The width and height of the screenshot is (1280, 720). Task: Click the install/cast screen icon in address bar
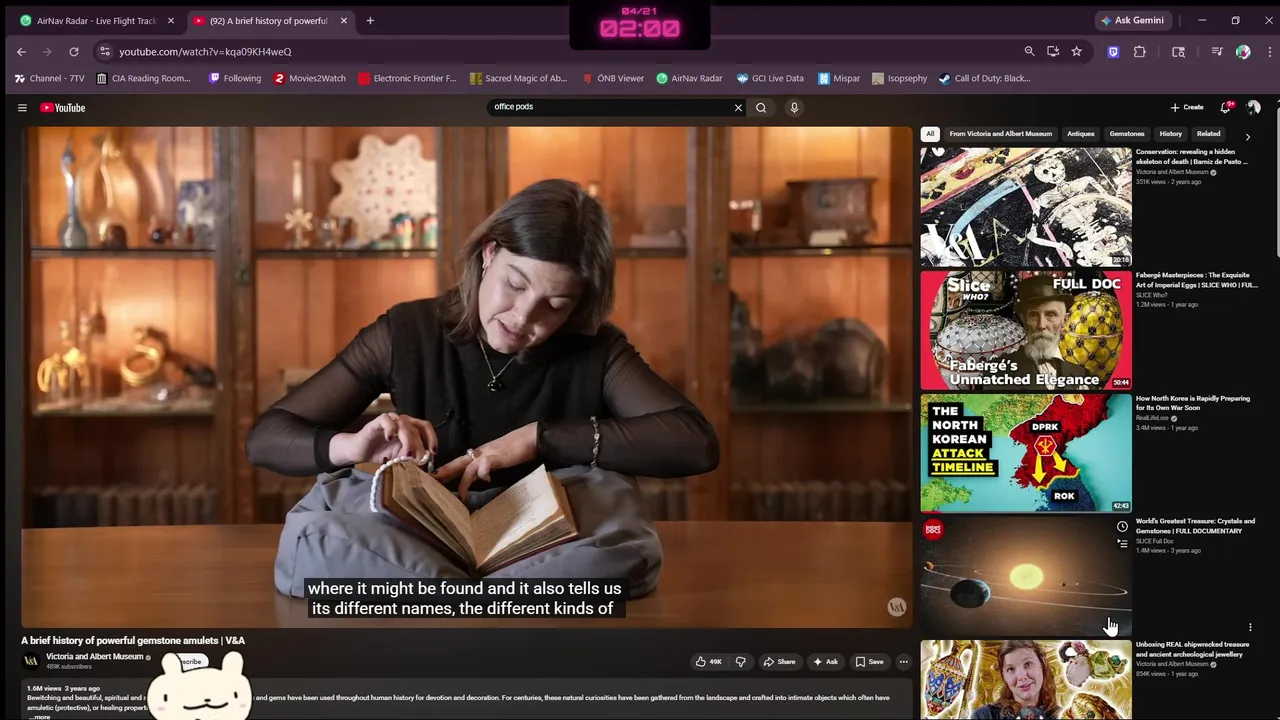[1053, 52]
